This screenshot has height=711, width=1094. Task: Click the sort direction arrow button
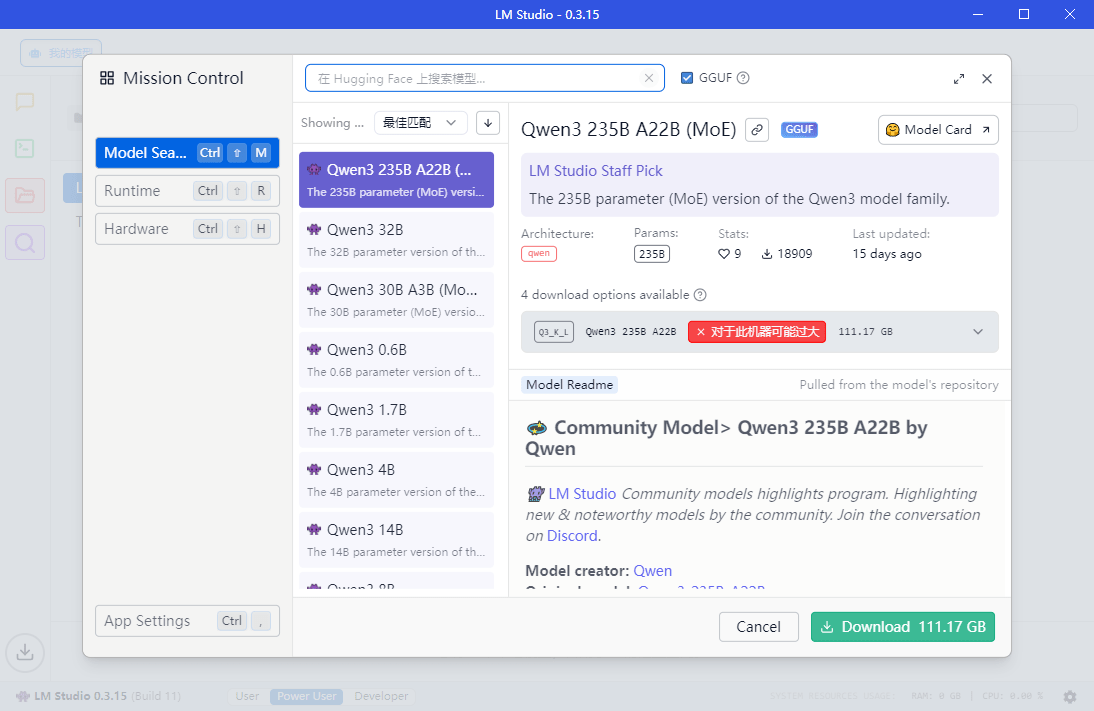488,123
